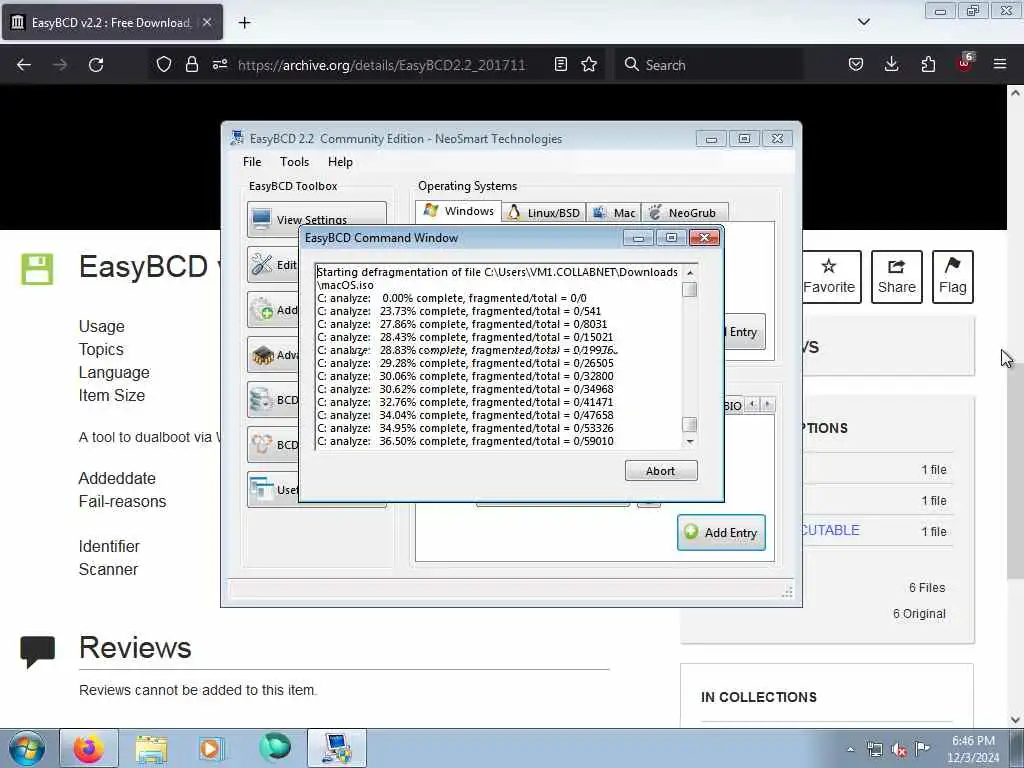Click the Flag button on archive page
The image size is (1024, 768).
953,277
